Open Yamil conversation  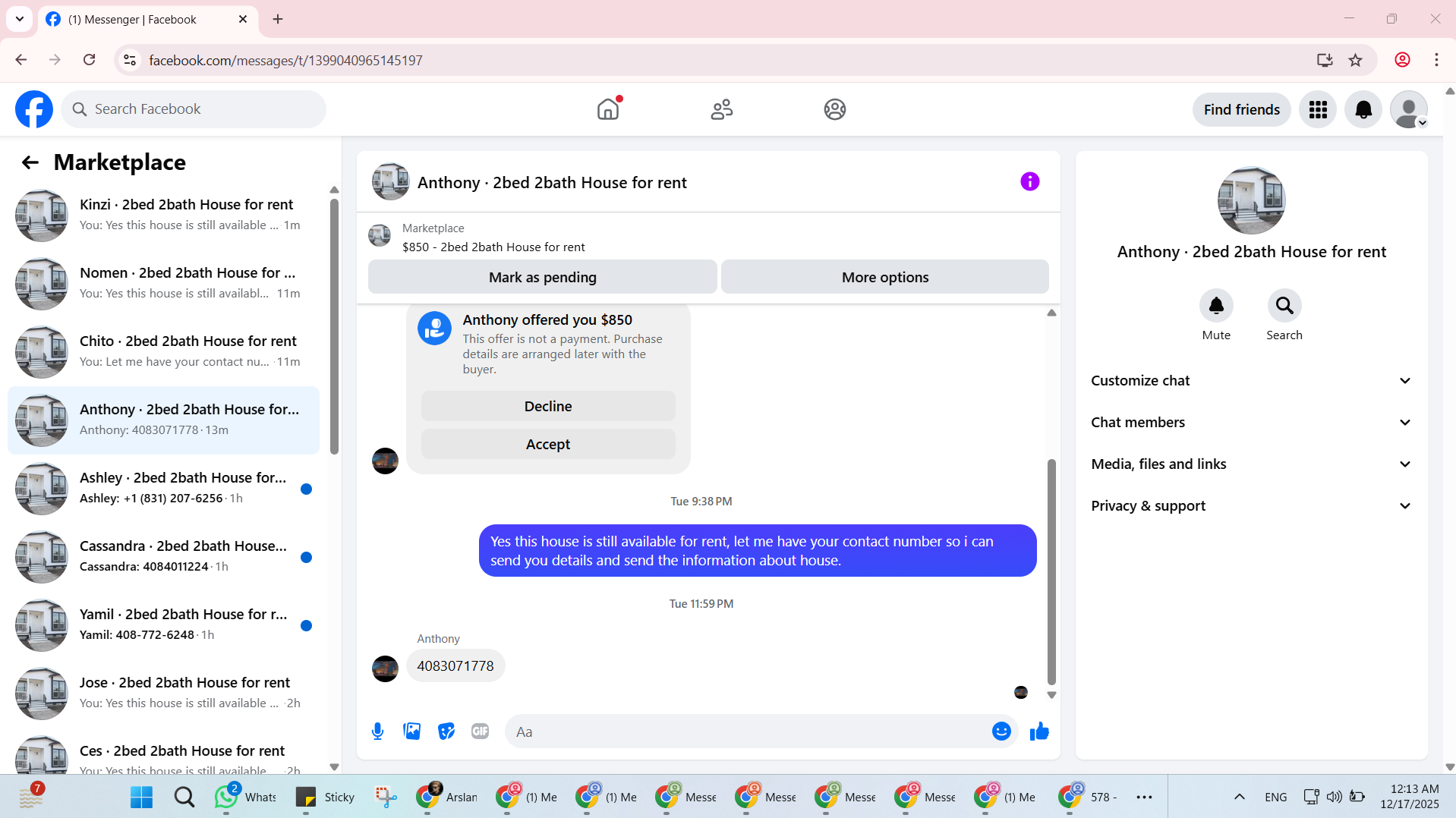[x=163, y=625]
